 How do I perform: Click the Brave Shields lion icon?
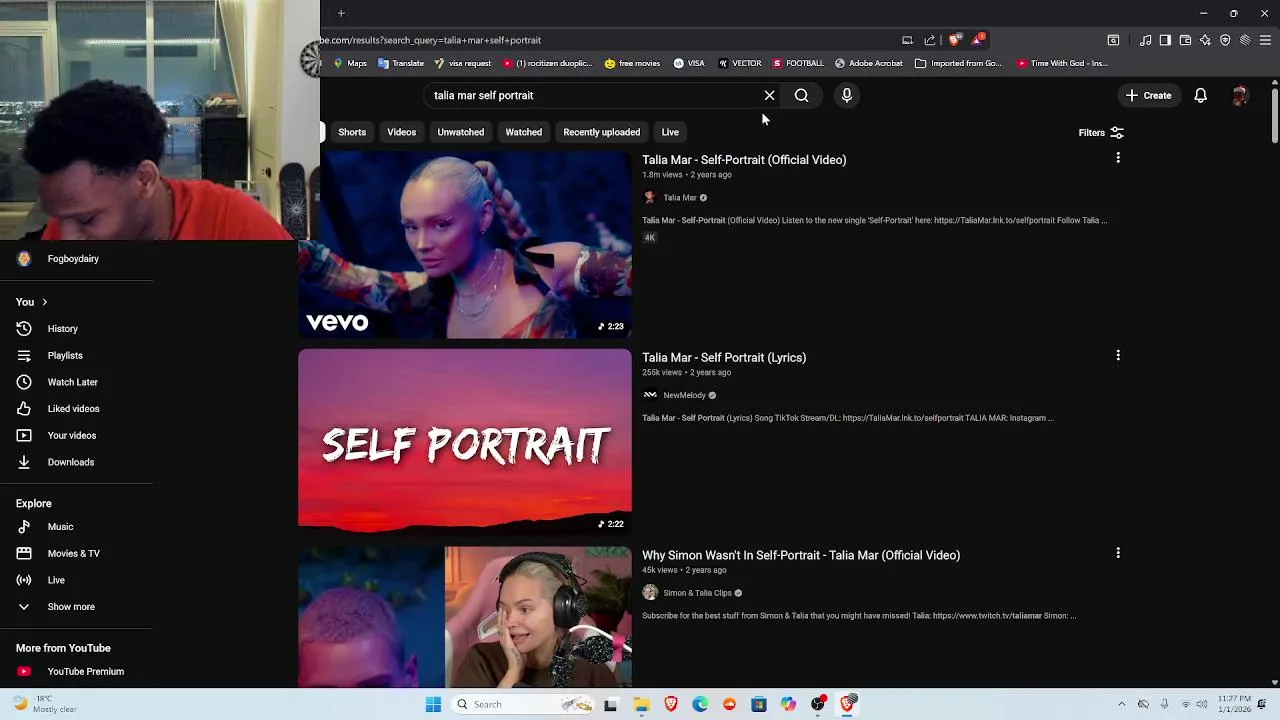click(x=954, y=40)
